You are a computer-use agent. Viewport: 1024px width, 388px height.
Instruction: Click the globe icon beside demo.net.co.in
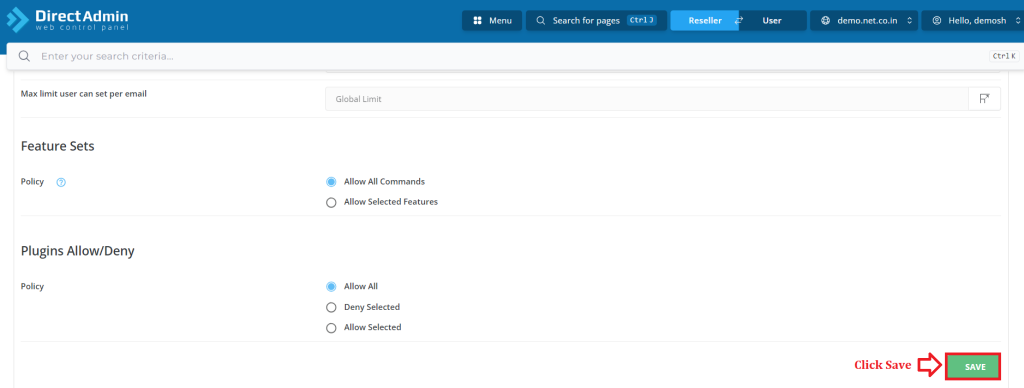(x=825, y=21)
